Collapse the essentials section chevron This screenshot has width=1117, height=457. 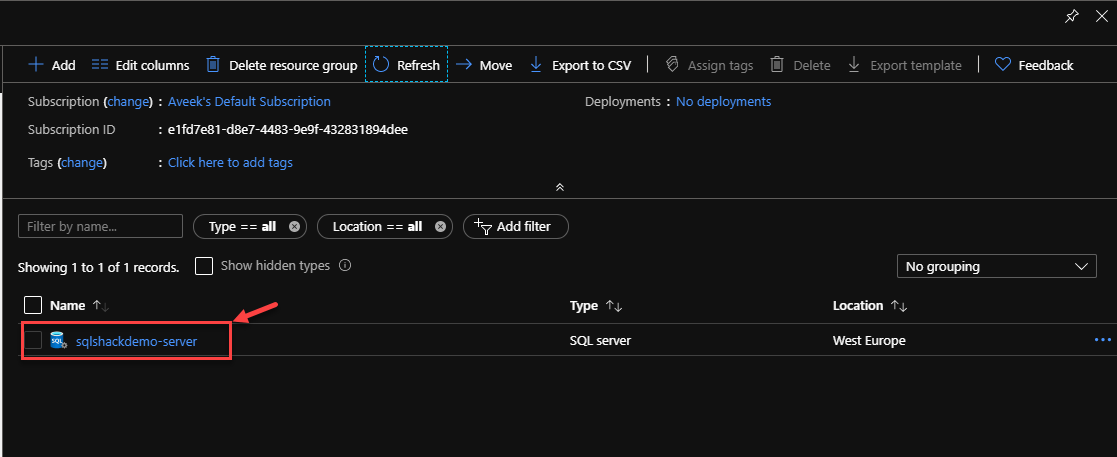click(559, 187)
